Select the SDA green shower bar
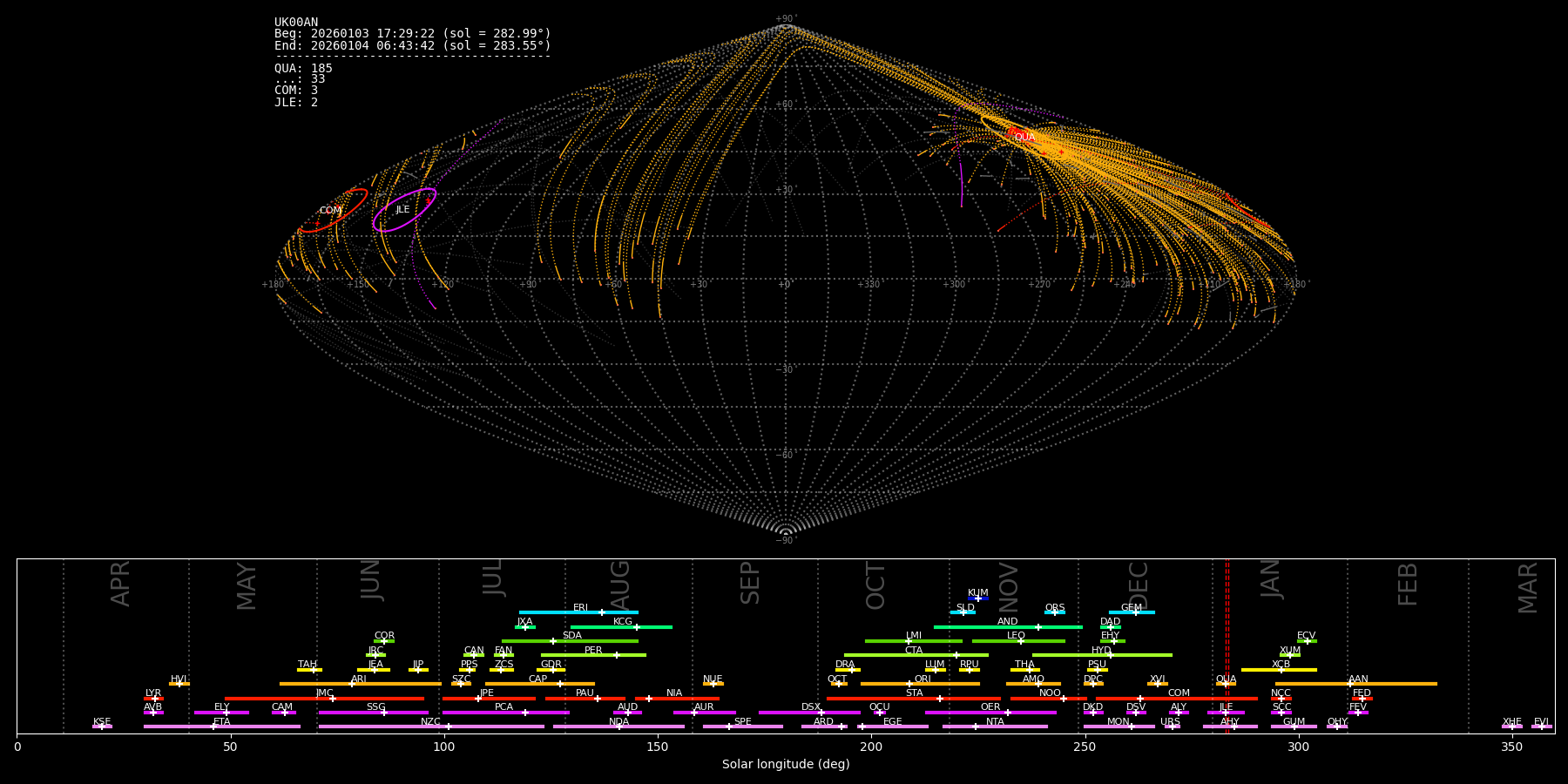The height and width of the screenshot is (784, 1568). [570, 641]
